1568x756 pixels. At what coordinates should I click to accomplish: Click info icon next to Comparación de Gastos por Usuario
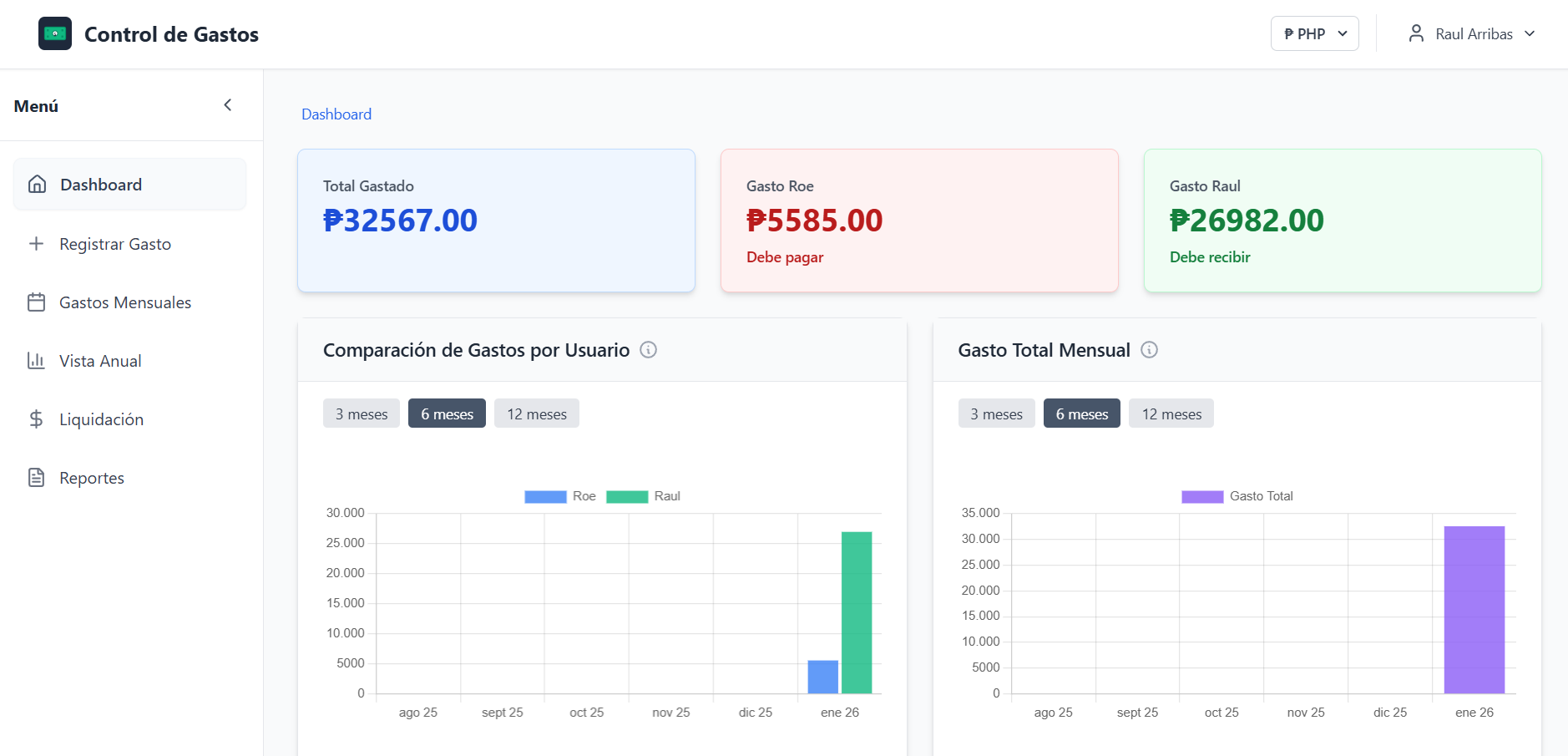coord(648,350)
